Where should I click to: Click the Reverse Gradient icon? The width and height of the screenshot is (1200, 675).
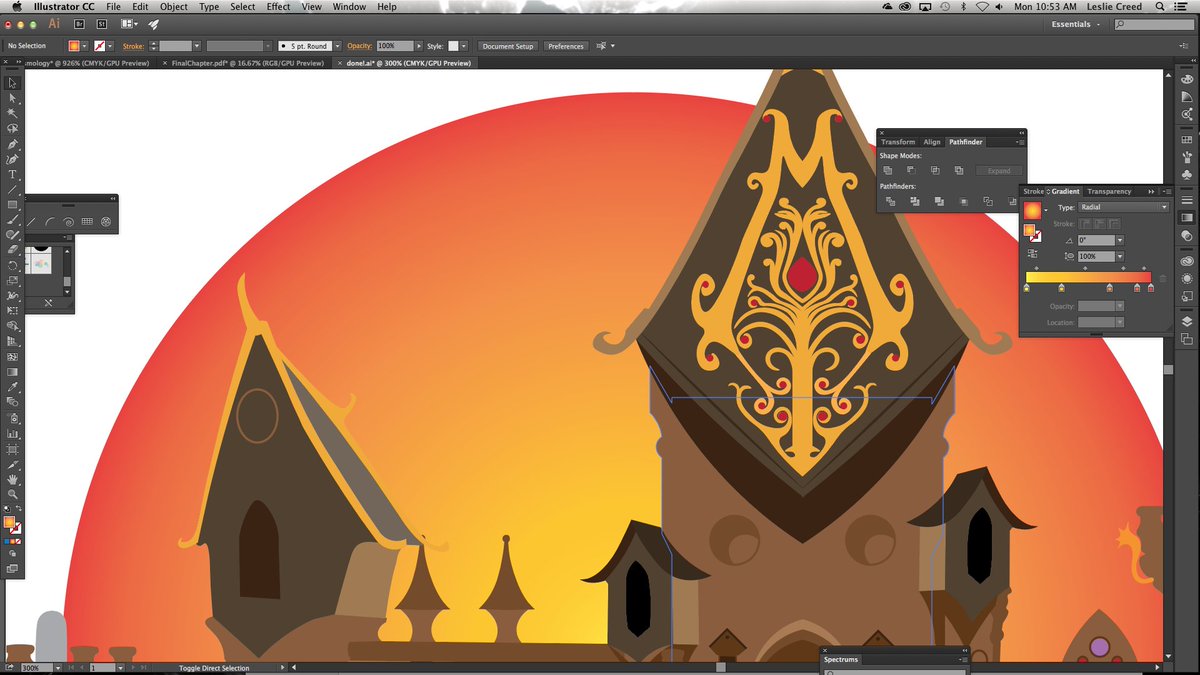point(1032,255)
